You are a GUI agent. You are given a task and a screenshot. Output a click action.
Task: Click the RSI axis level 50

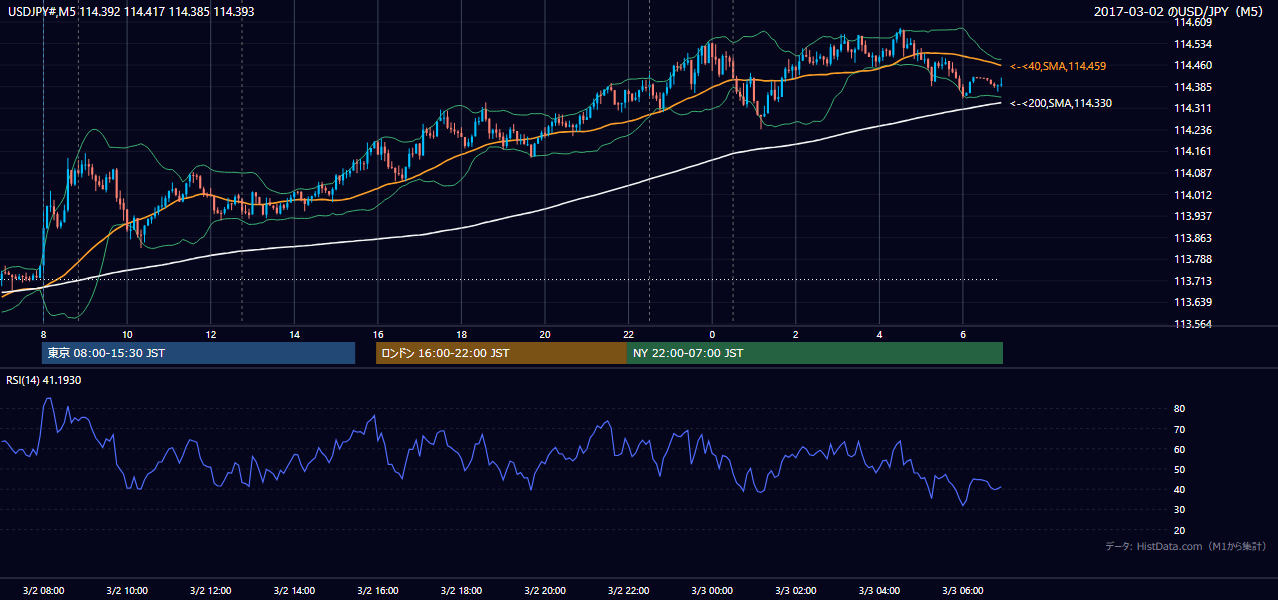click(x=1180, y=469)
